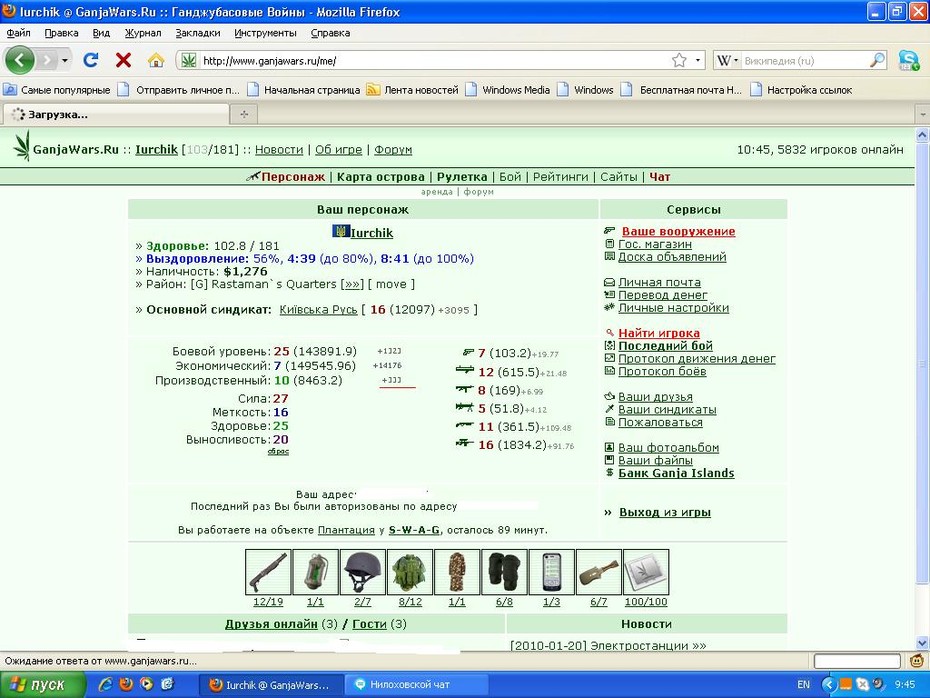
Task: Open the Карта острова link
Action: point(381,177)
